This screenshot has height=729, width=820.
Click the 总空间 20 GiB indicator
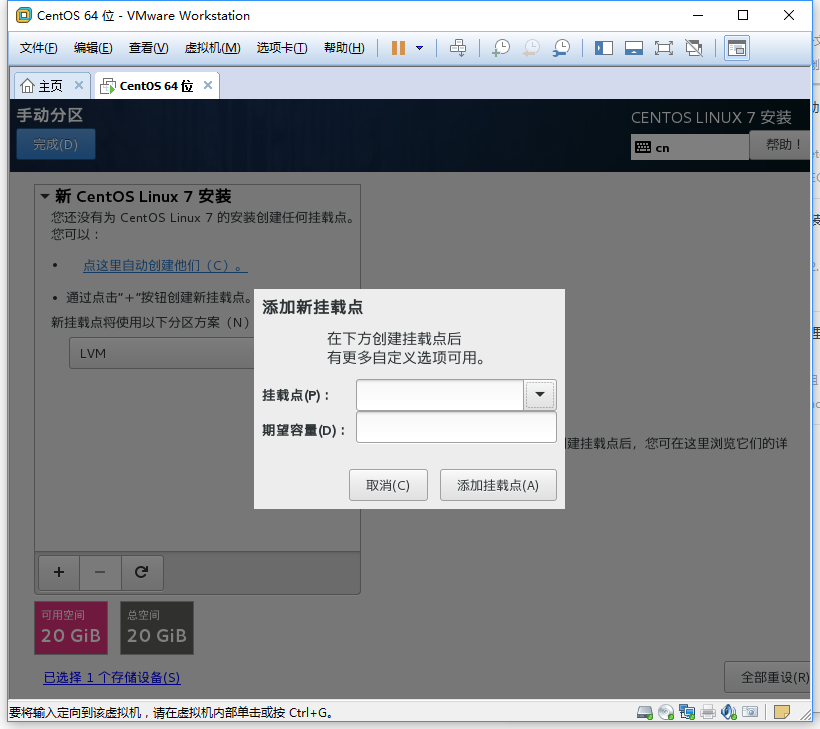[157, 628]
